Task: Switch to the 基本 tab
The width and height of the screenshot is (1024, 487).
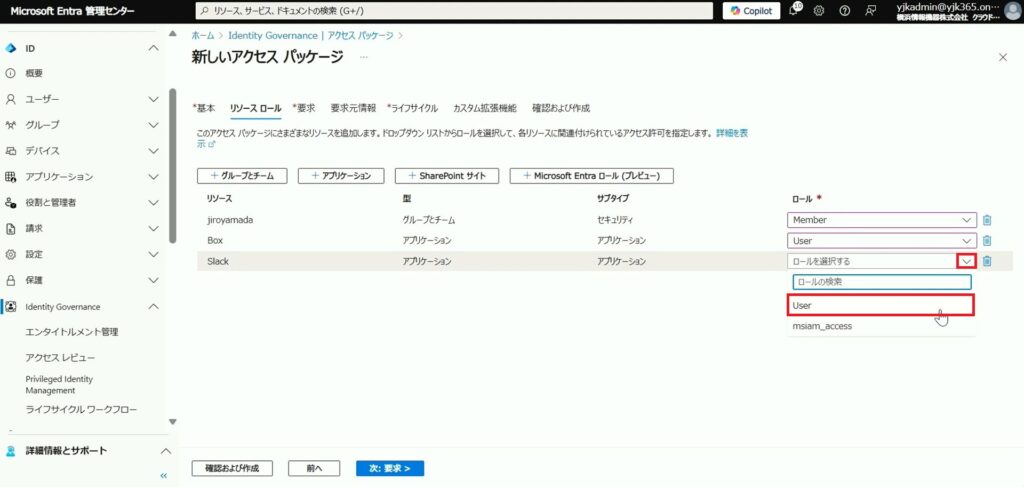Action: click(x=204, y=108)
